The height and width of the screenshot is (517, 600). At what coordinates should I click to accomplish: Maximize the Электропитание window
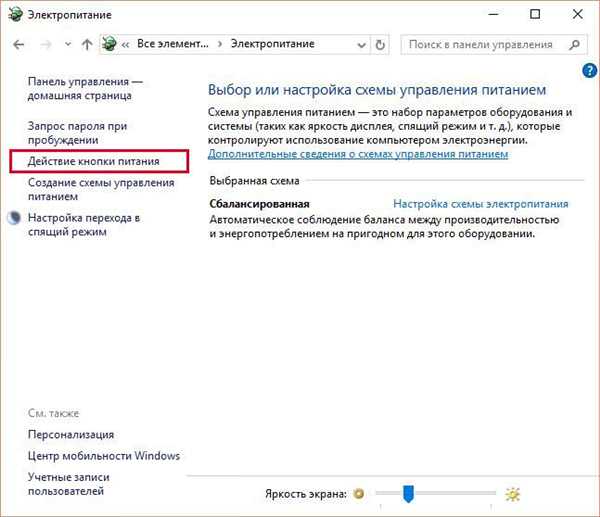tap(535, 14)
